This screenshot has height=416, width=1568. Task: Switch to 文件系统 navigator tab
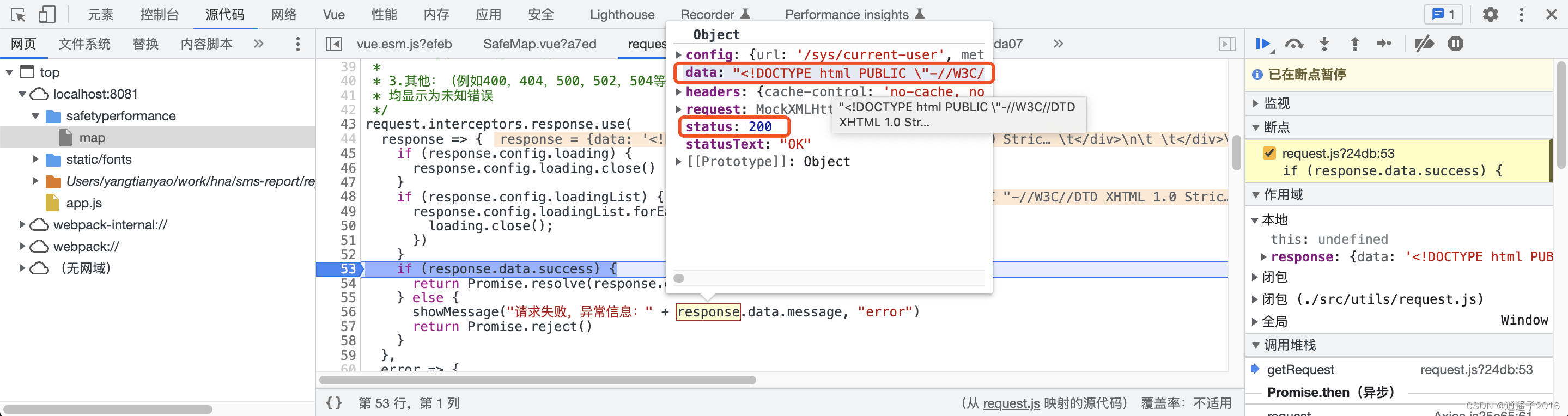[x=84, y=44]
